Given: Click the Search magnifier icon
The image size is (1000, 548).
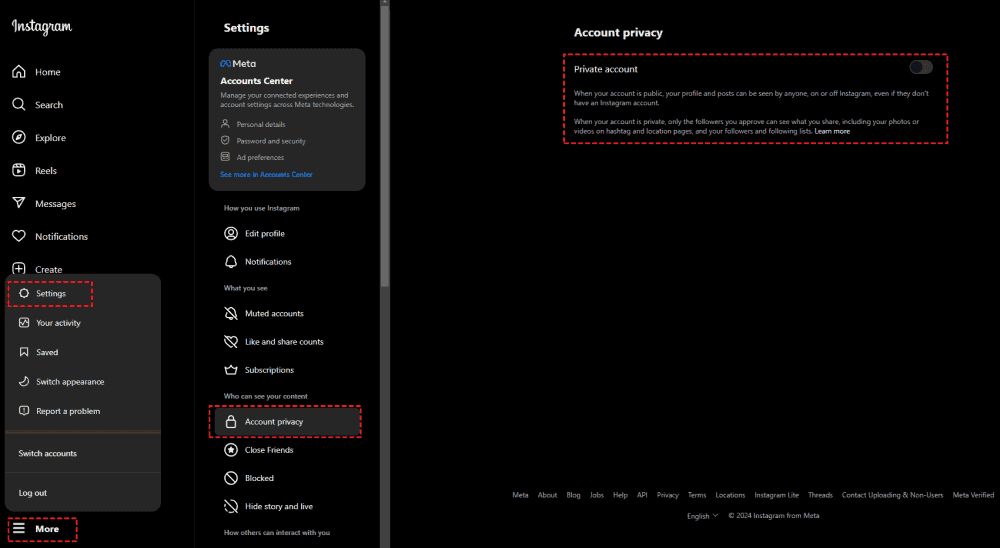Looking at the screenshot, I should tap(19, 105).
